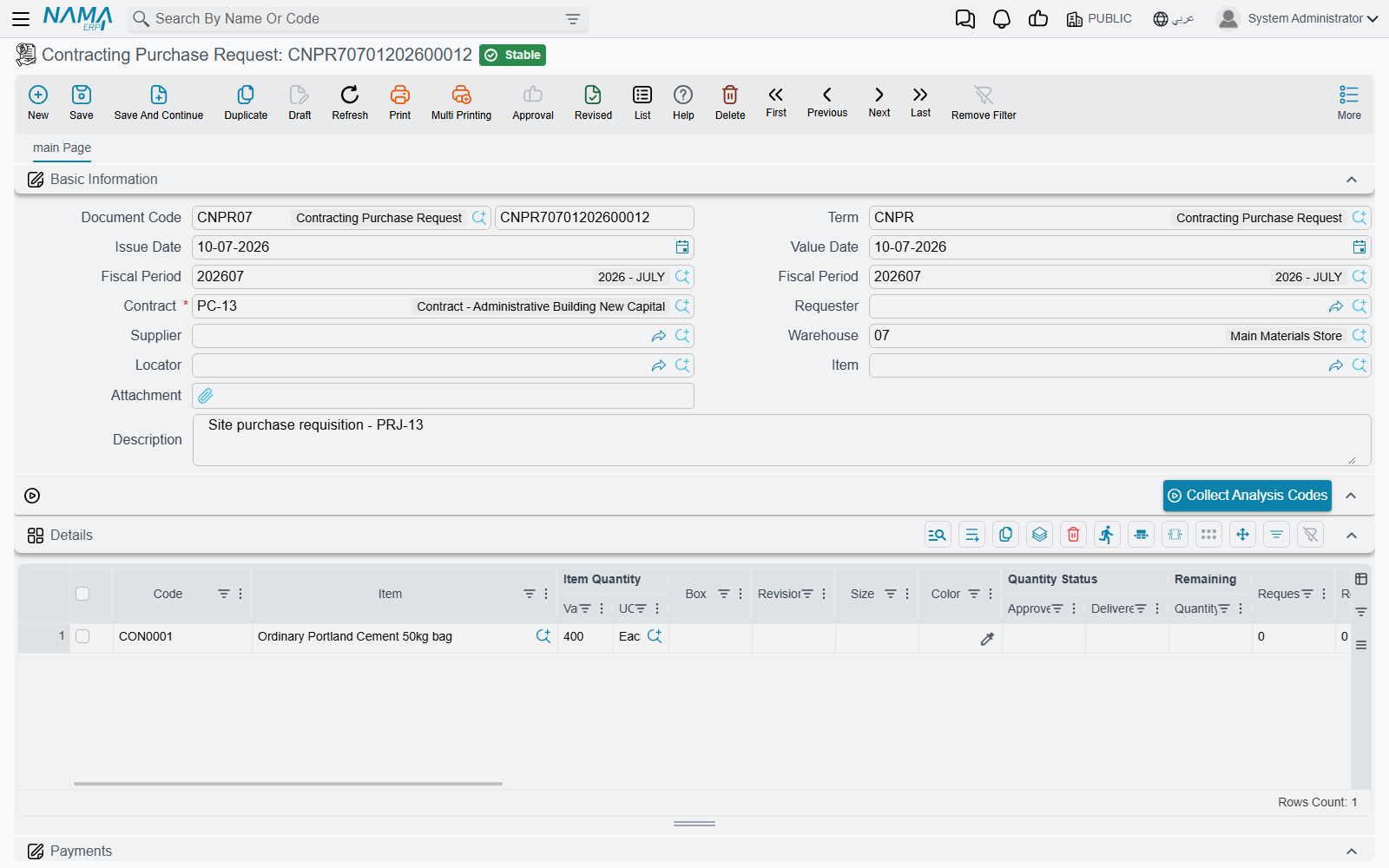Image resolution: width=1389 pixels, height=868 pixels.
Task: Click the Collect Analysis Codes button
Action: click(1247, 496)
